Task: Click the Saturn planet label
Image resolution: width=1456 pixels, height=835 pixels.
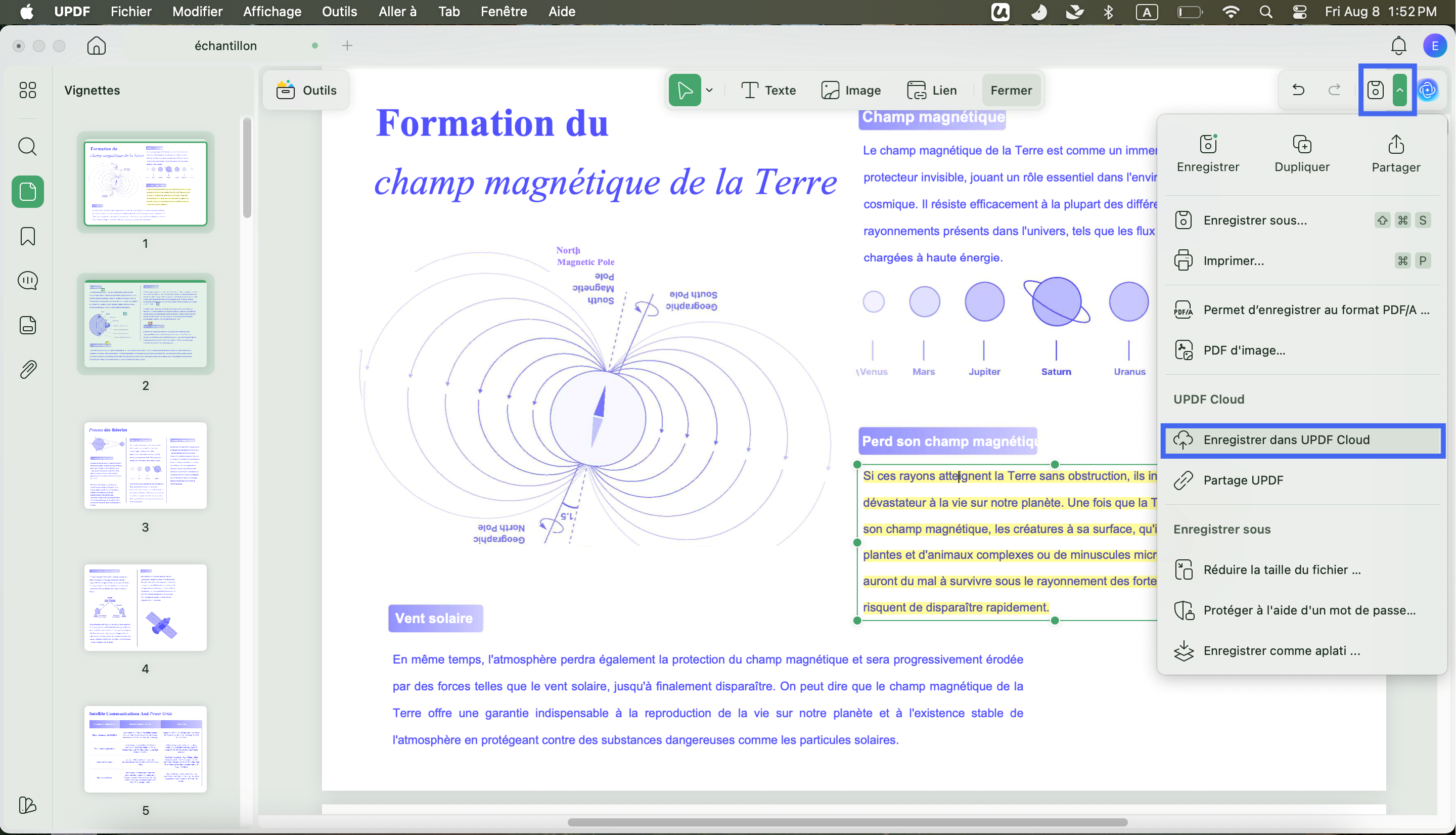Action: 1056,372
